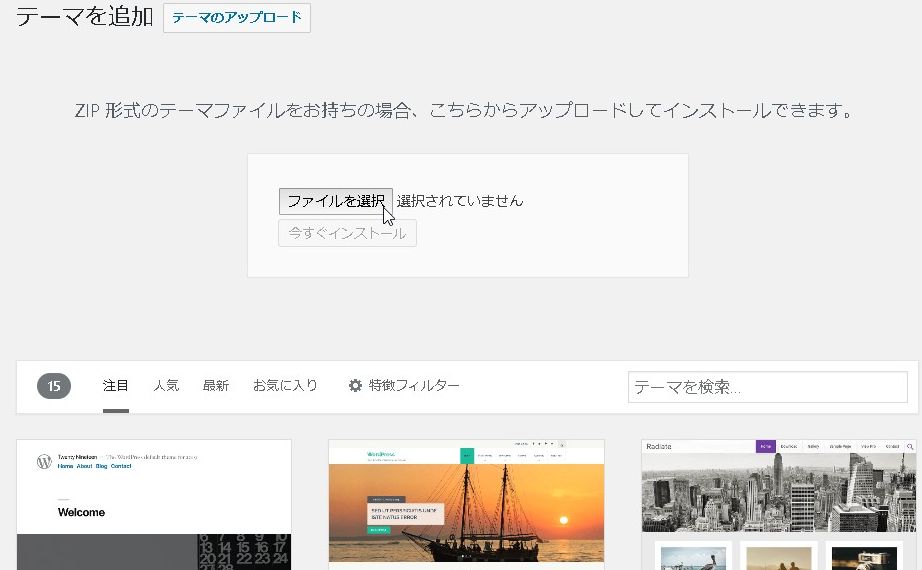This screenshot has height=570, width=922.
Task: Click the disabled 今すぐインストール button
Action: (347, 233)
